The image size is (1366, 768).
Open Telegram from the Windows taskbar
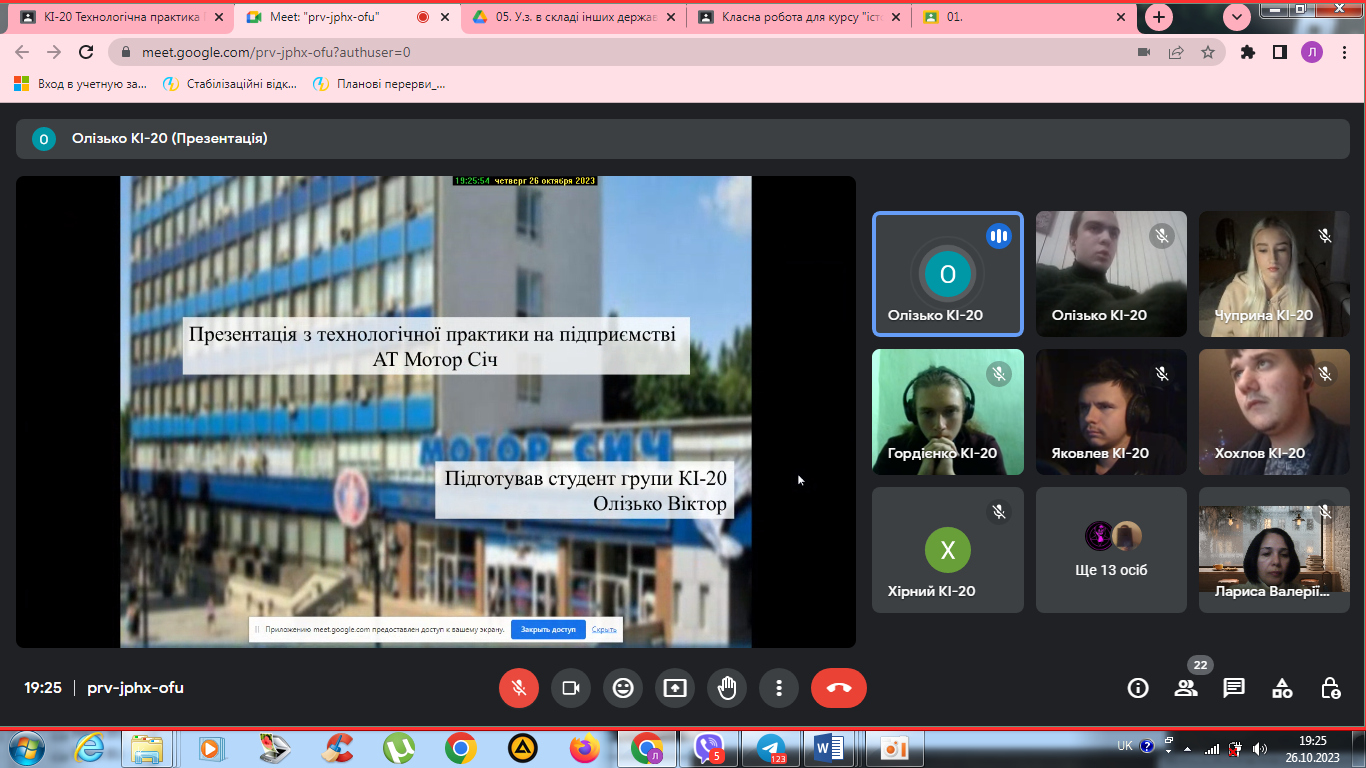coord(770,747)
